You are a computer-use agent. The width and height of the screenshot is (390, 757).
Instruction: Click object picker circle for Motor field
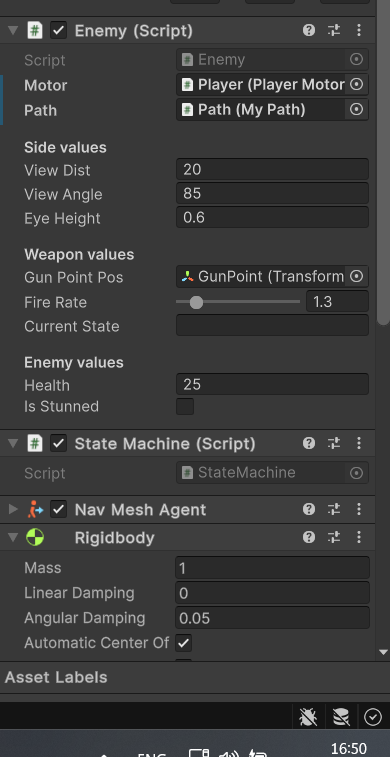(x=356, y=84)
